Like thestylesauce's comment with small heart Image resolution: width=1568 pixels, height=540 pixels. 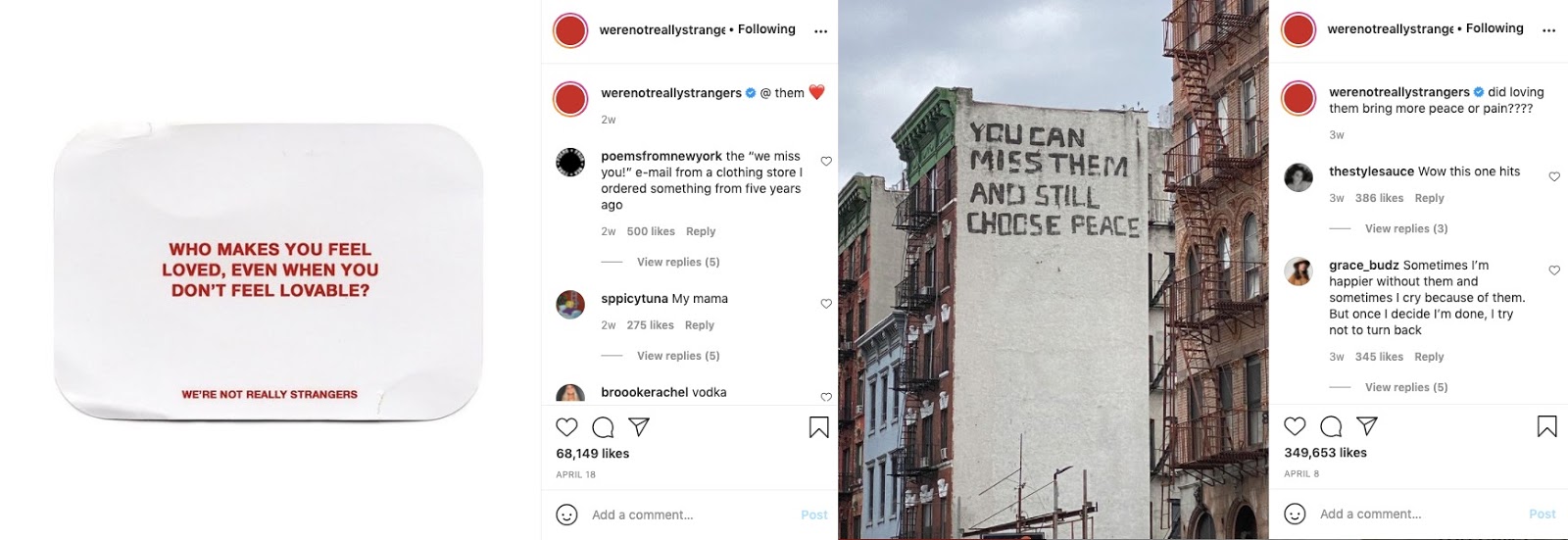(x=1554, y=176)
